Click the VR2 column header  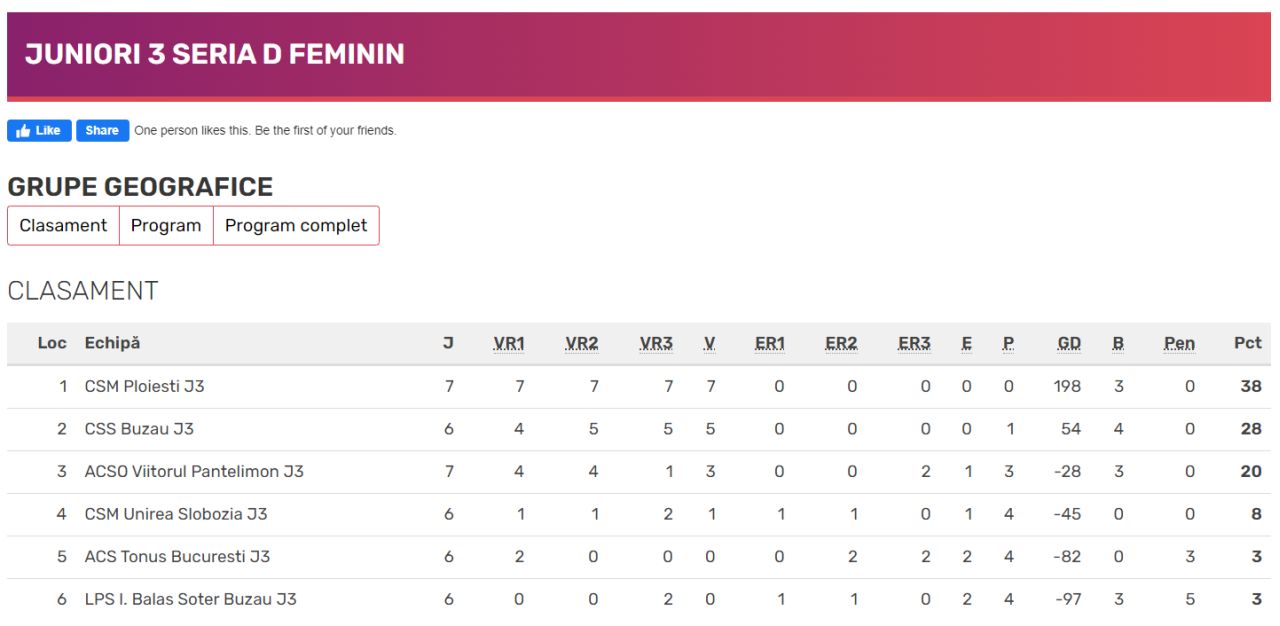click(582, 343)
